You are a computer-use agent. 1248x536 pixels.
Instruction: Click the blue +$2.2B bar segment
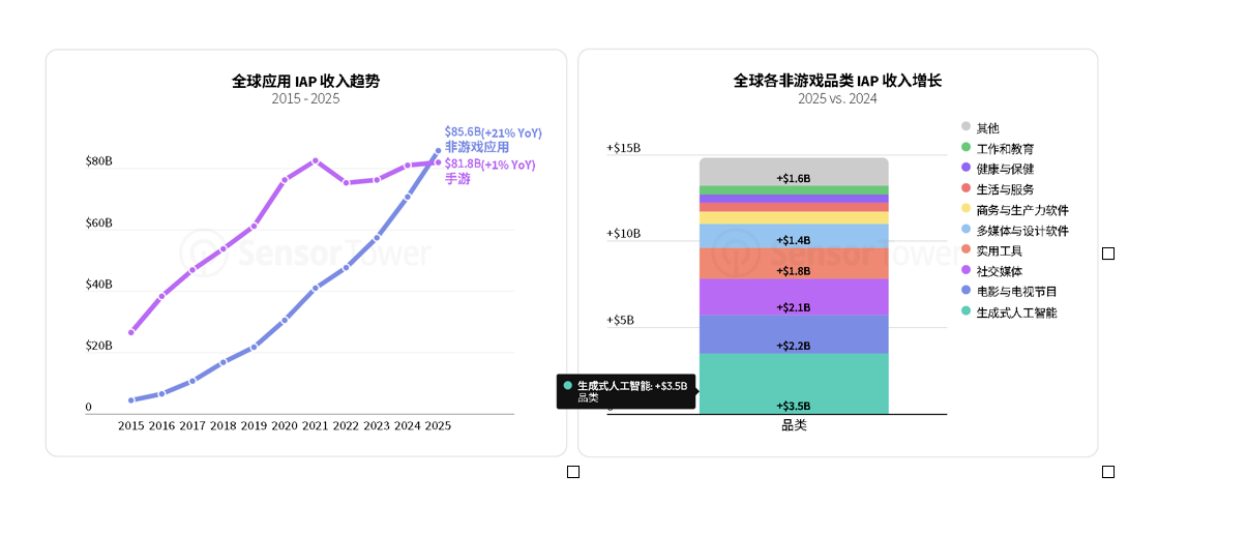pyautogui.click(x=793, y=334)
